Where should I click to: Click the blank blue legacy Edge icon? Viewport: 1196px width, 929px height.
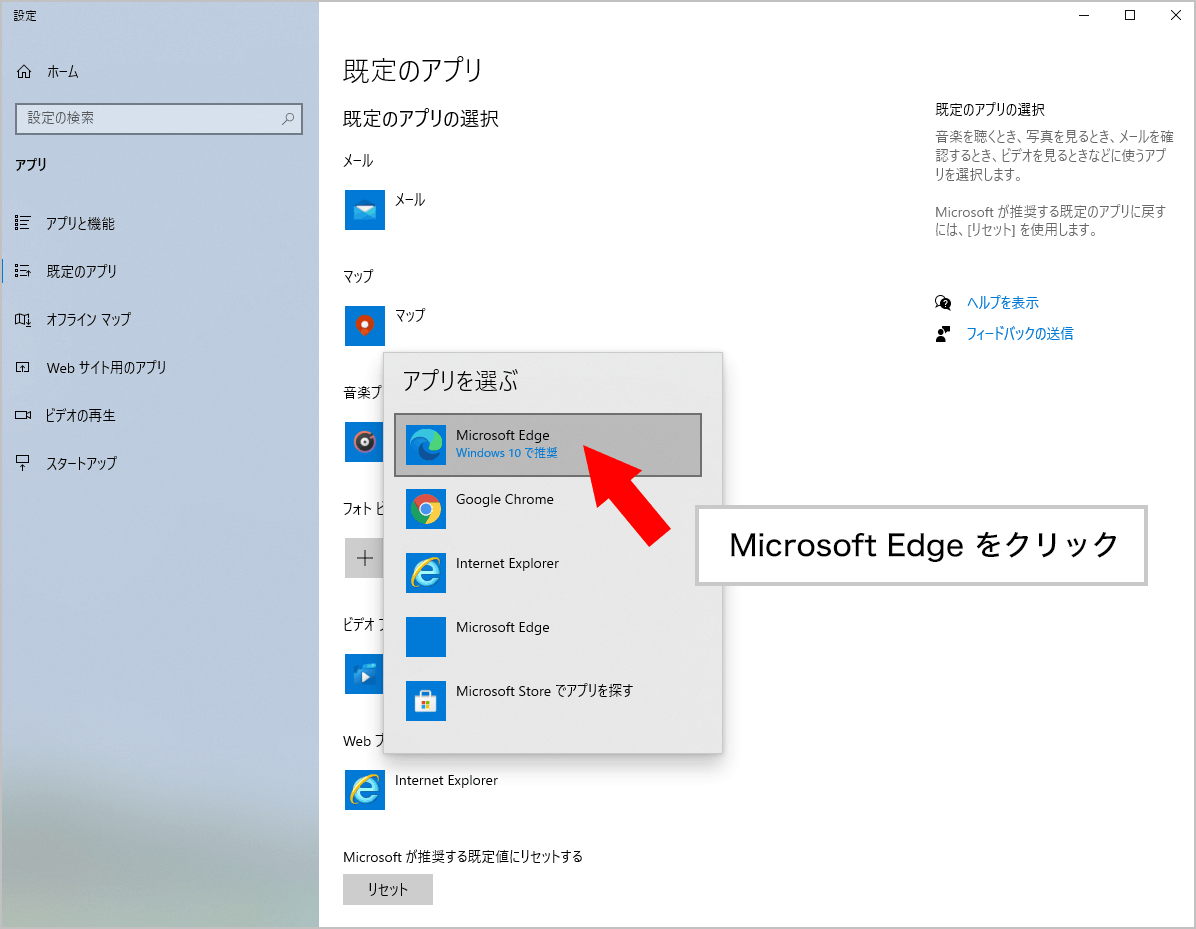426,637
